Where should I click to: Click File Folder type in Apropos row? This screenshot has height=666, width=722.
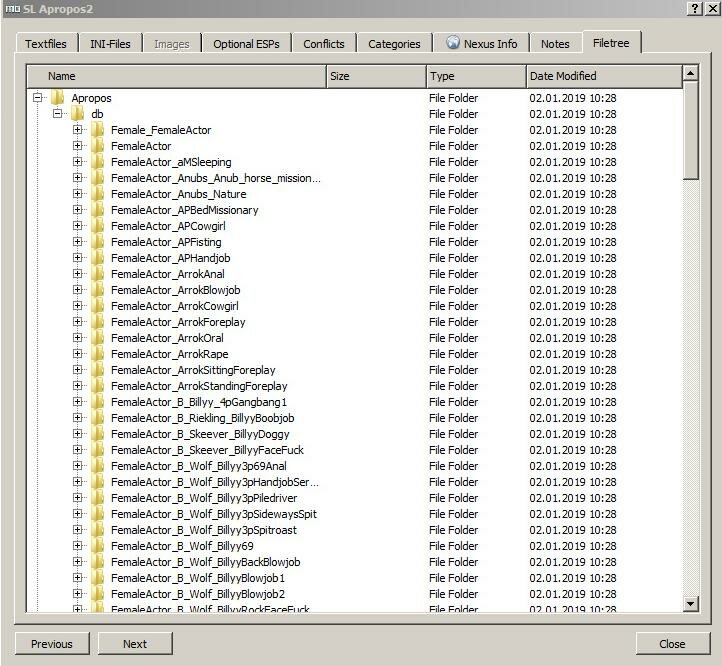(x=453, y=98)
